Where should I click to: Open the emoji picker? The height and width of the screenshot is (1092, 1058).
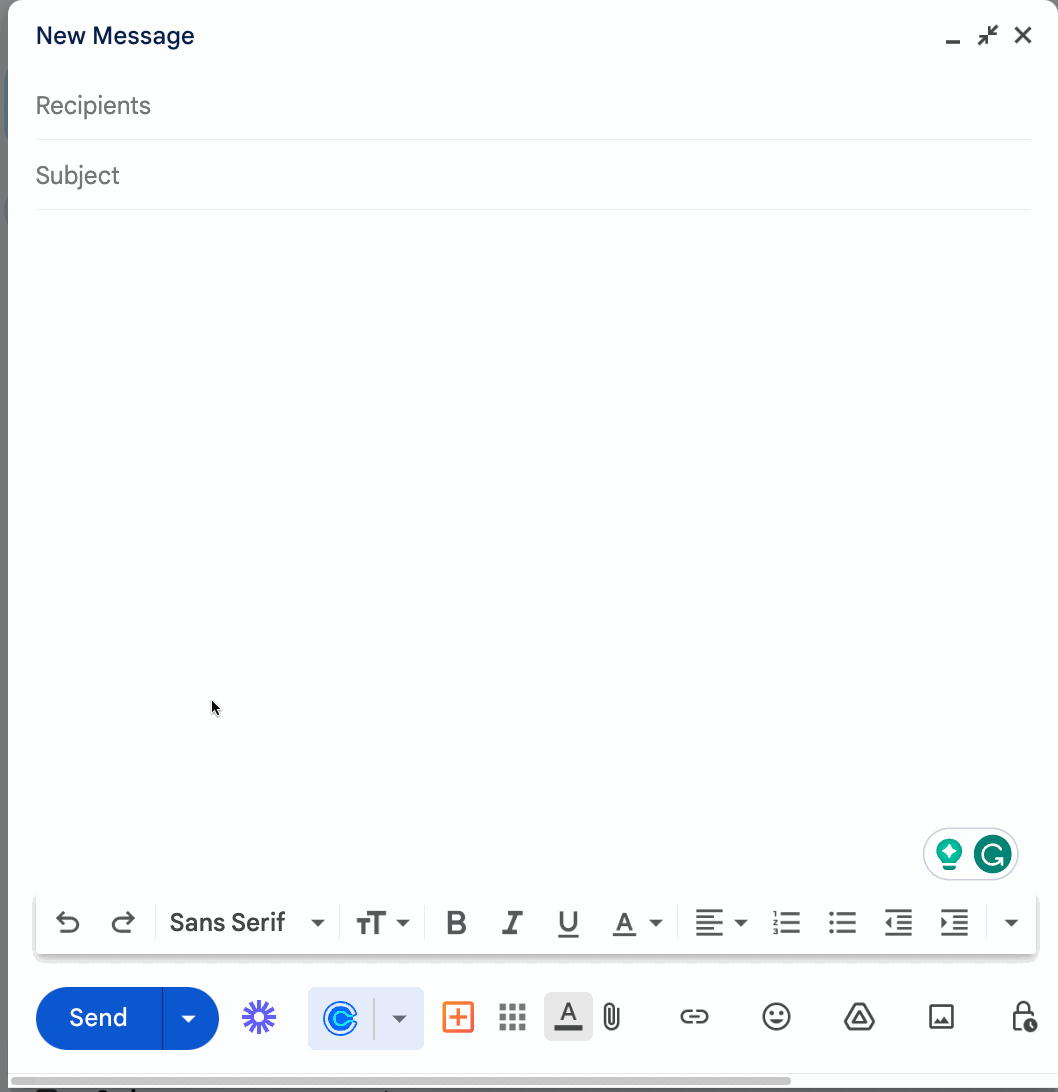(776, 1017)
